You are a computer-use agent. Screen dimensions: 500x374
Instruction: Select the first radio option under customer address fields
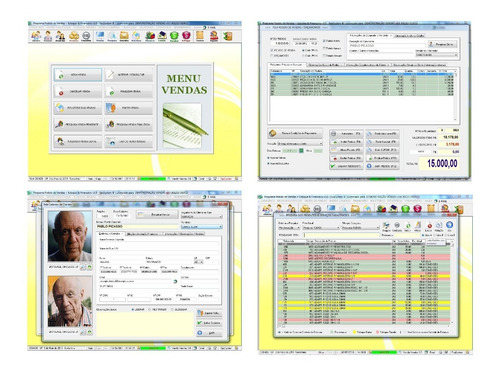(x=133, y=310)
